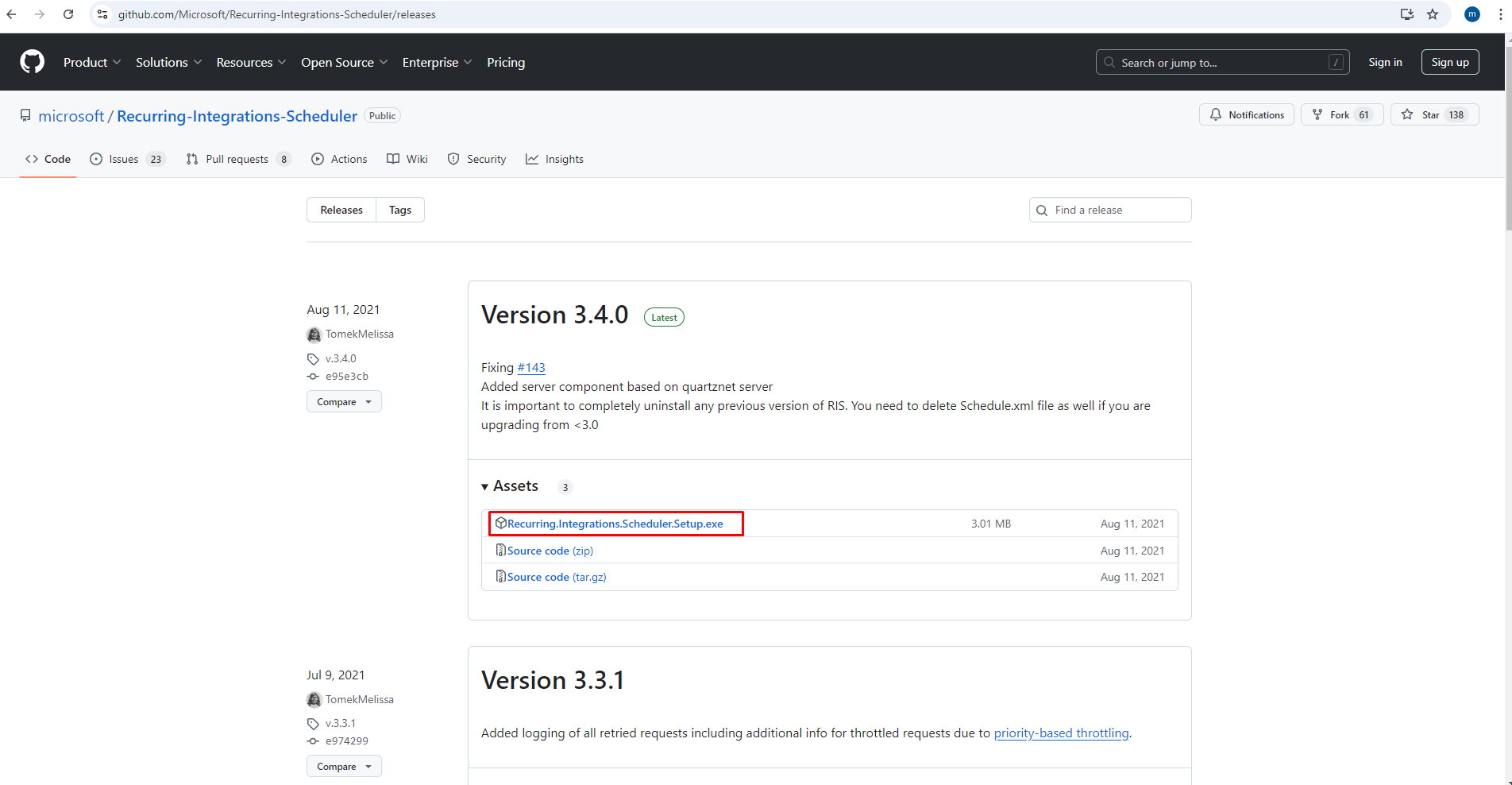Click the browser address bar URL

click(276, 14)
